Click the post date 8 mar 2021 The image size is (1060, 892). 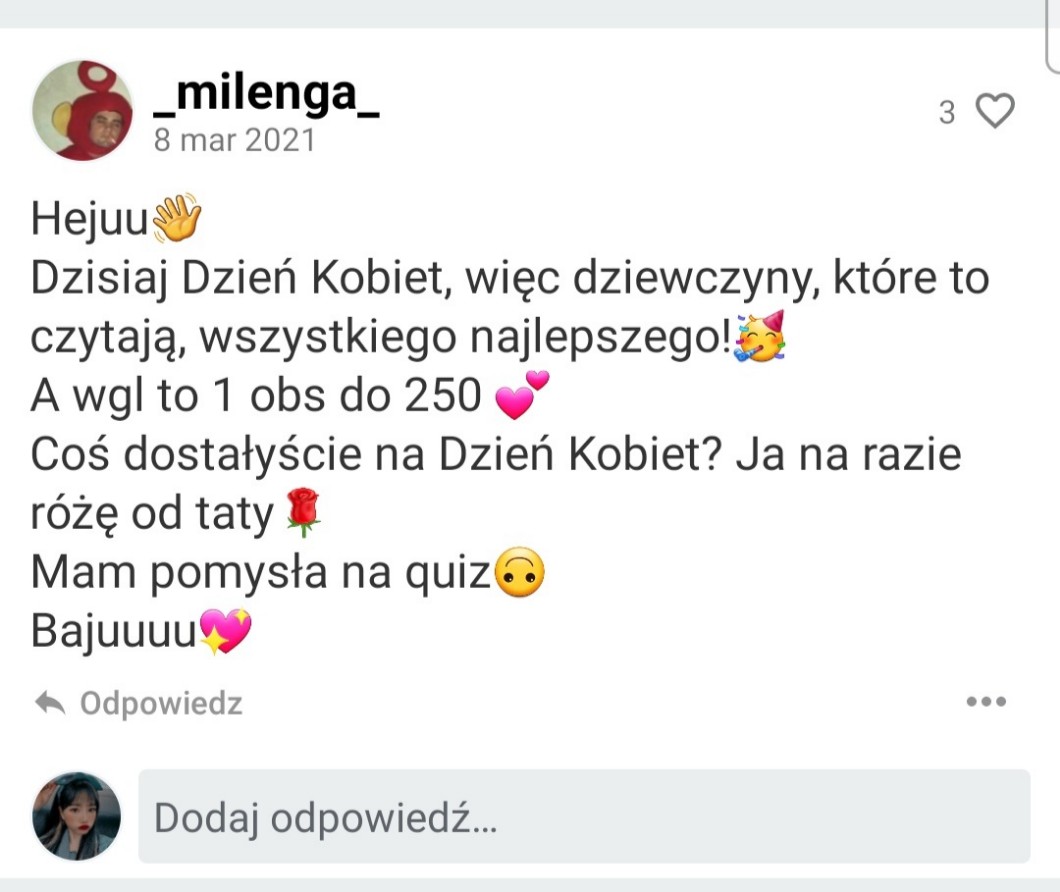(x=235, y=141)
